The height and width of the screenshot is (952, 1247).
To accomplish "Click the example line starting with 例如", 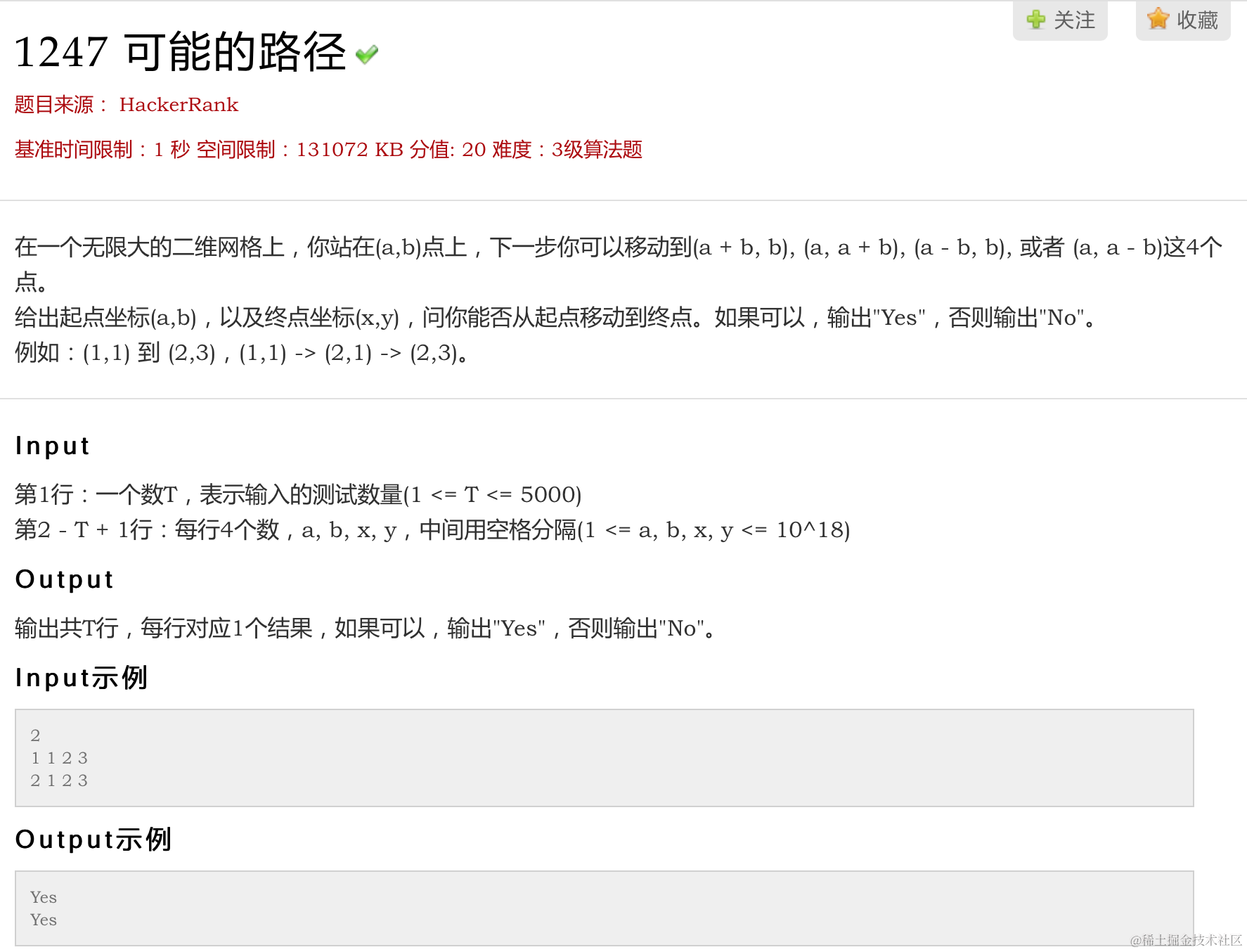I will point(242,353).
